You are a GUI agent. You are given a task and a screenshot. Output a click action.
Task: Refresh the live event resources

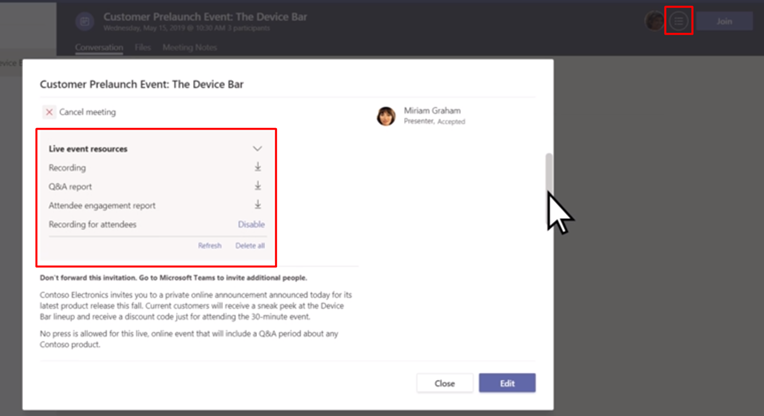(210, 246)
